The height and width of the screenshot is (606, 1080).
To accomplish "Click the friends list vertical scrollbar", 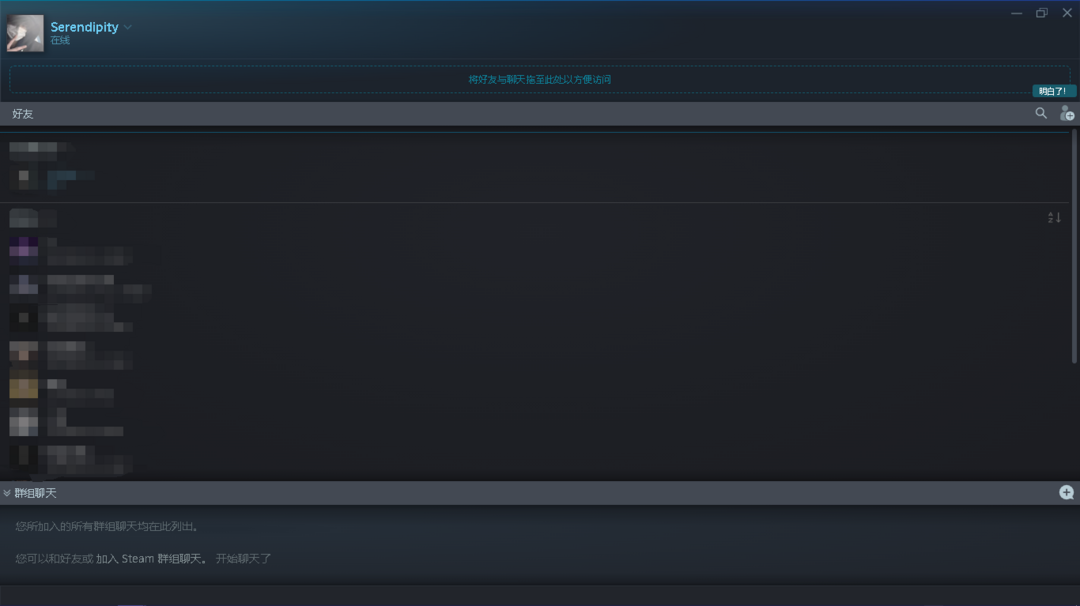I will point(1074,246).
